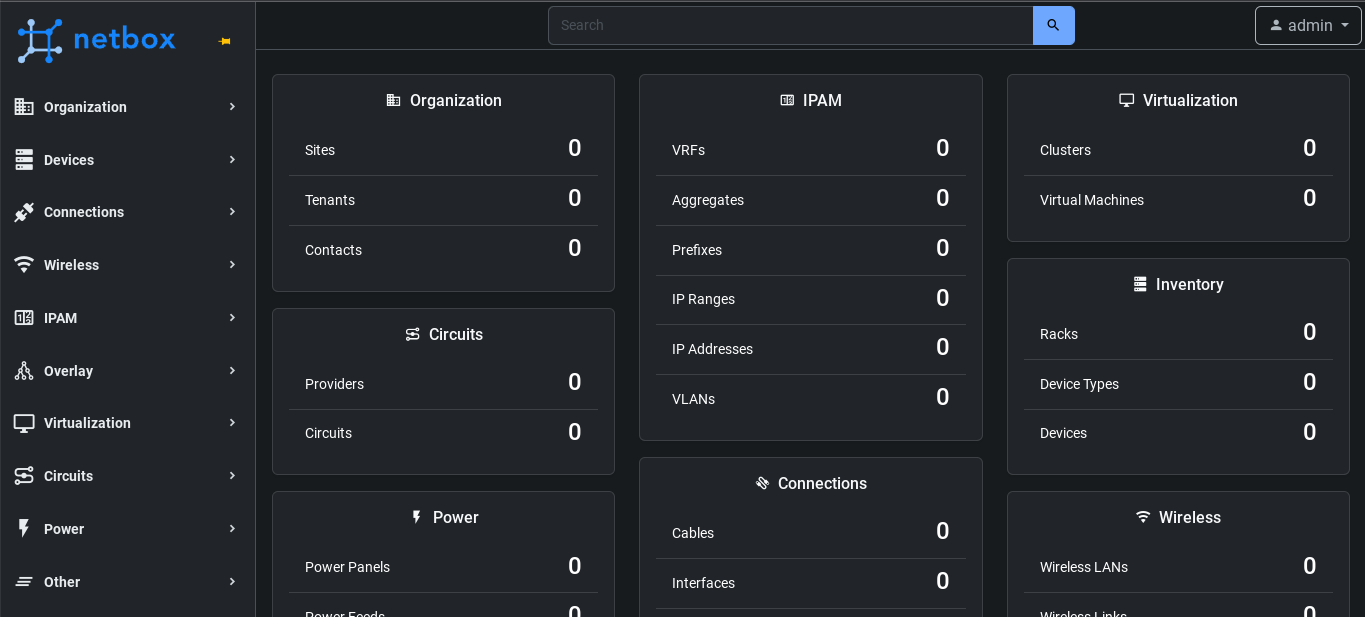Screen dimensions: 1365x617
Task: Open the netbox logo link to home
Action: pyautogui.click(x=95, y=40)
